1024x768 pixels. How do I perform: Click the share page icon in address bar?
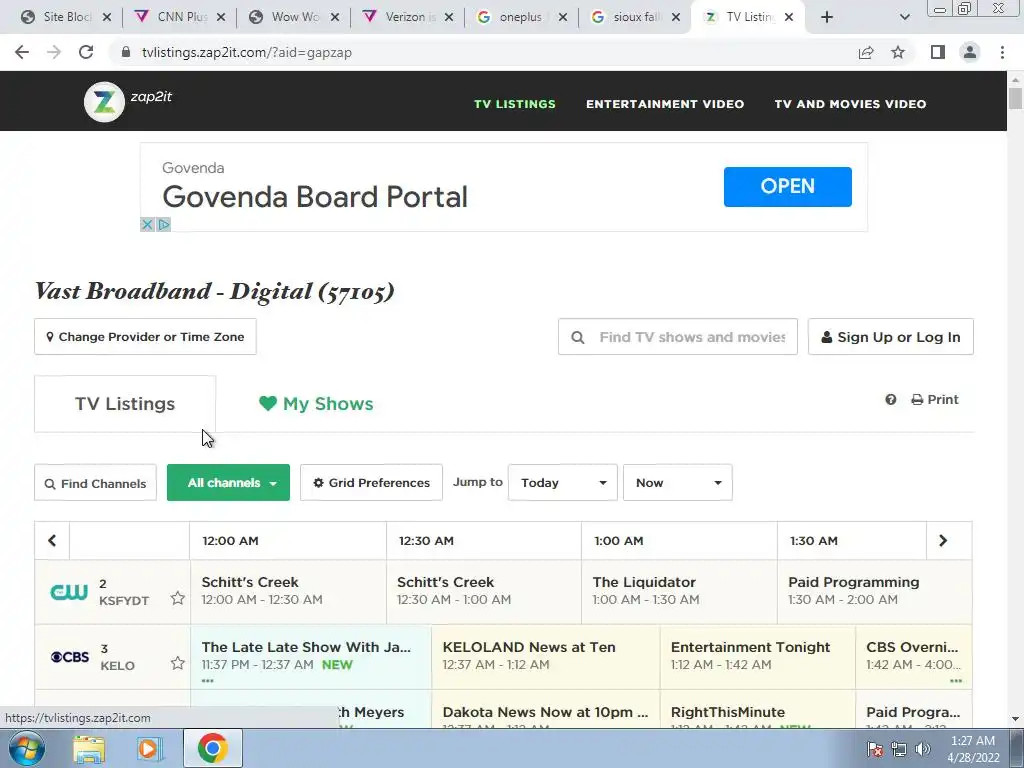coord(866,52)
